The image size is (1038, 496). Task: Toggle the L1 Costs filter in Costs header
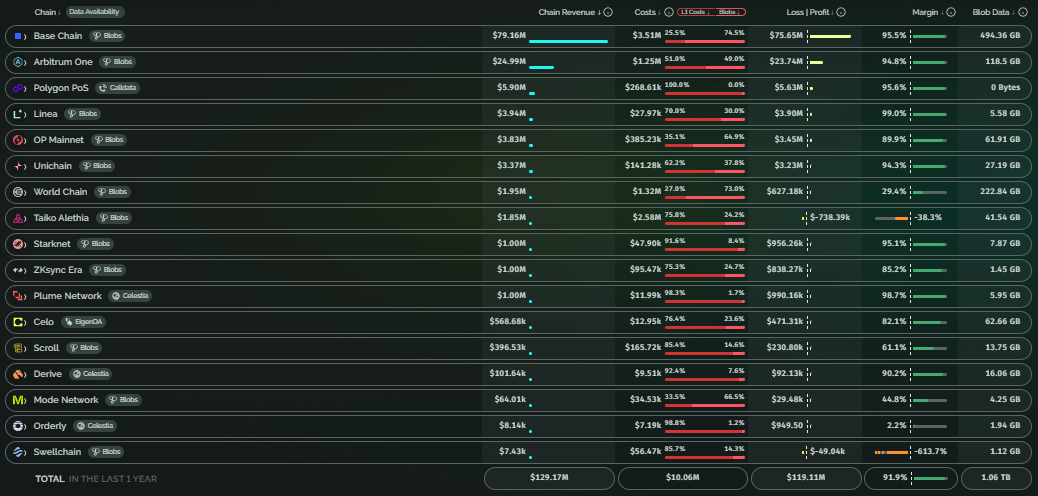(694, 12)
